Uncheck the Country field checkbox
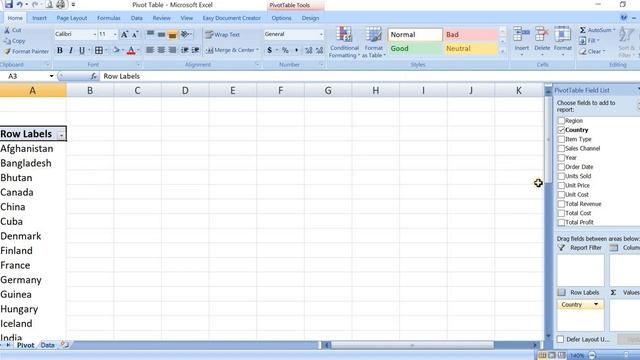Viewport: 640px width, 360px height. 561,130
